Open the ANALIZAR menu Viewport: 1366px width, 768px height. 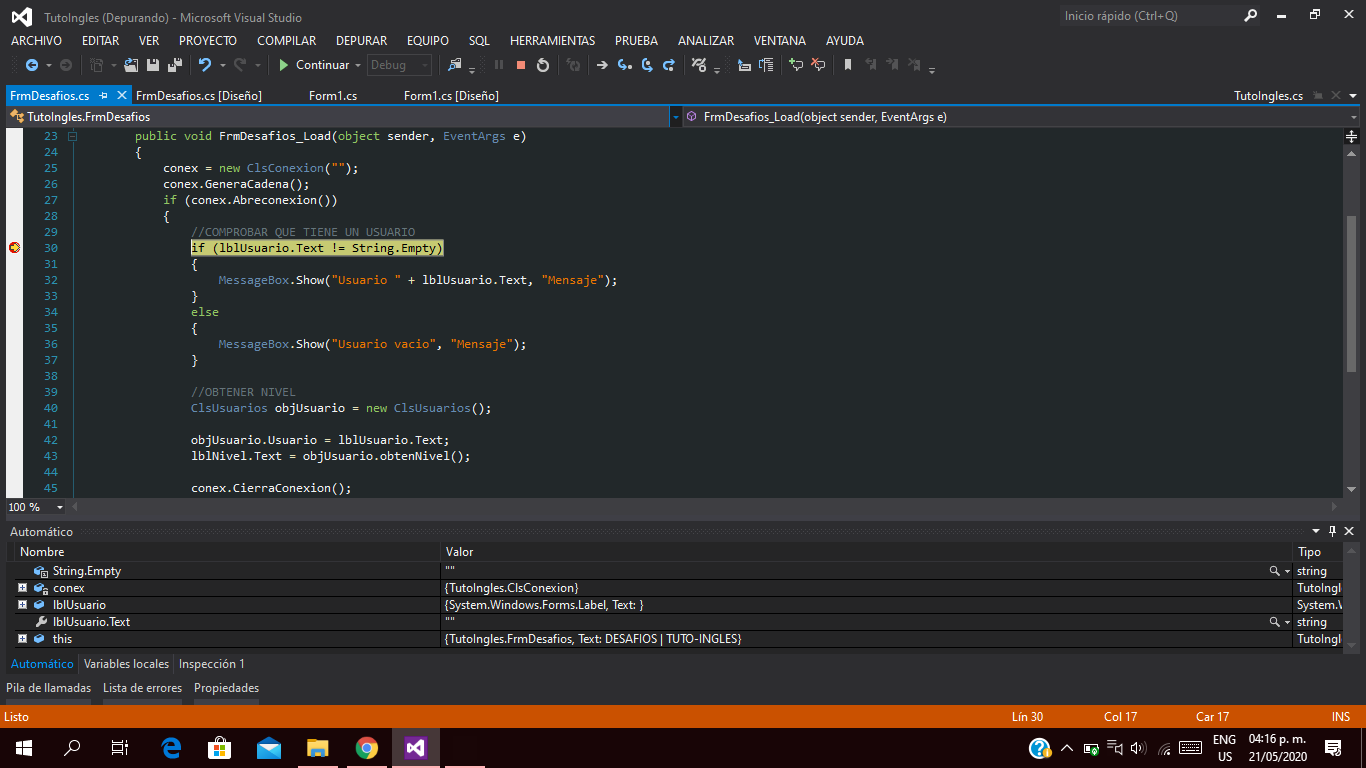(706, 41)
